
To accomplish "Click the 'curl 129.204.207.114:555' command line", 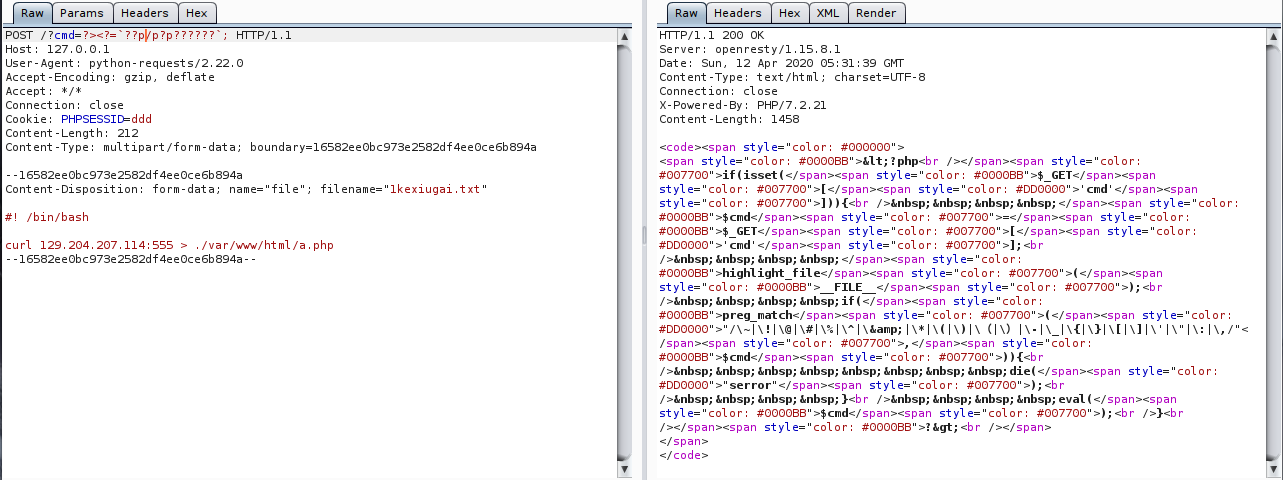I will (169, 245).
